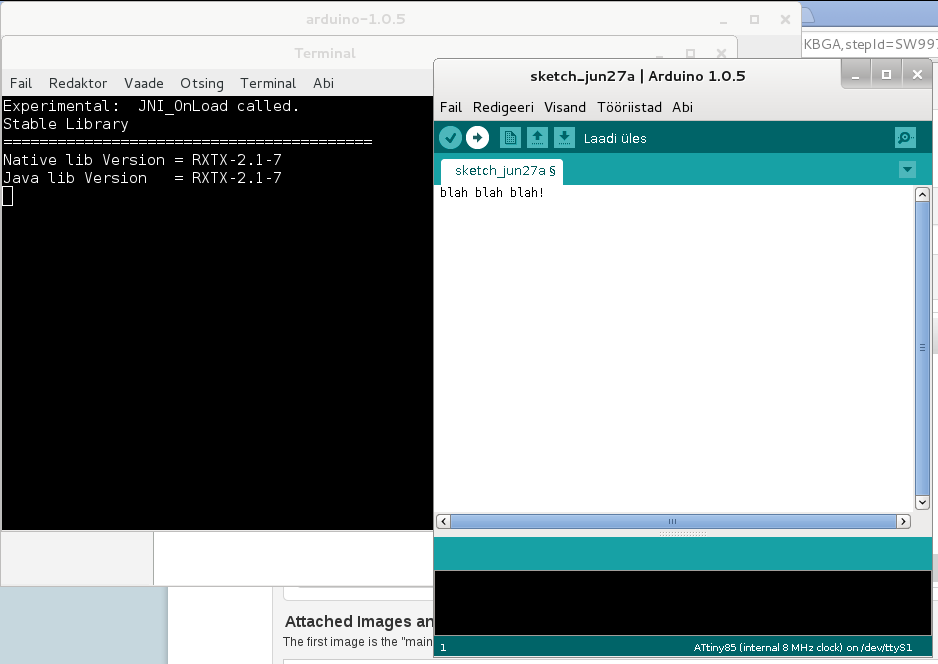Open the Redigeeri menu
This screenshot has width=938, height=664.
point(503,107)
